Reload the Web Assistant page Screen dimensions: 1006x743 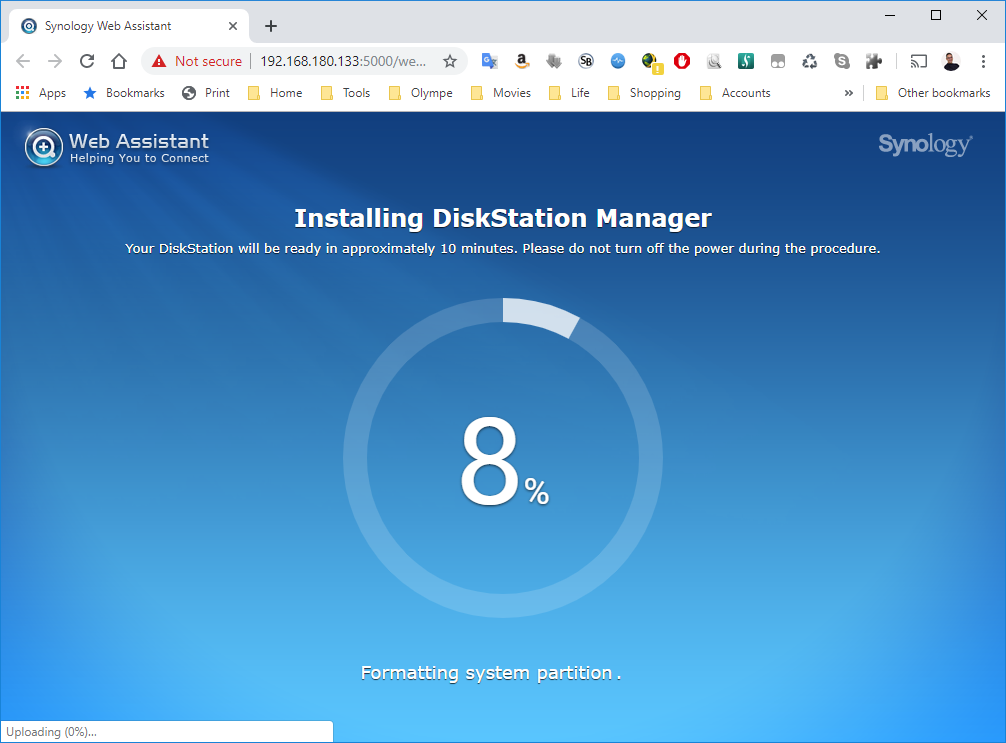click(x=87, y=61)
